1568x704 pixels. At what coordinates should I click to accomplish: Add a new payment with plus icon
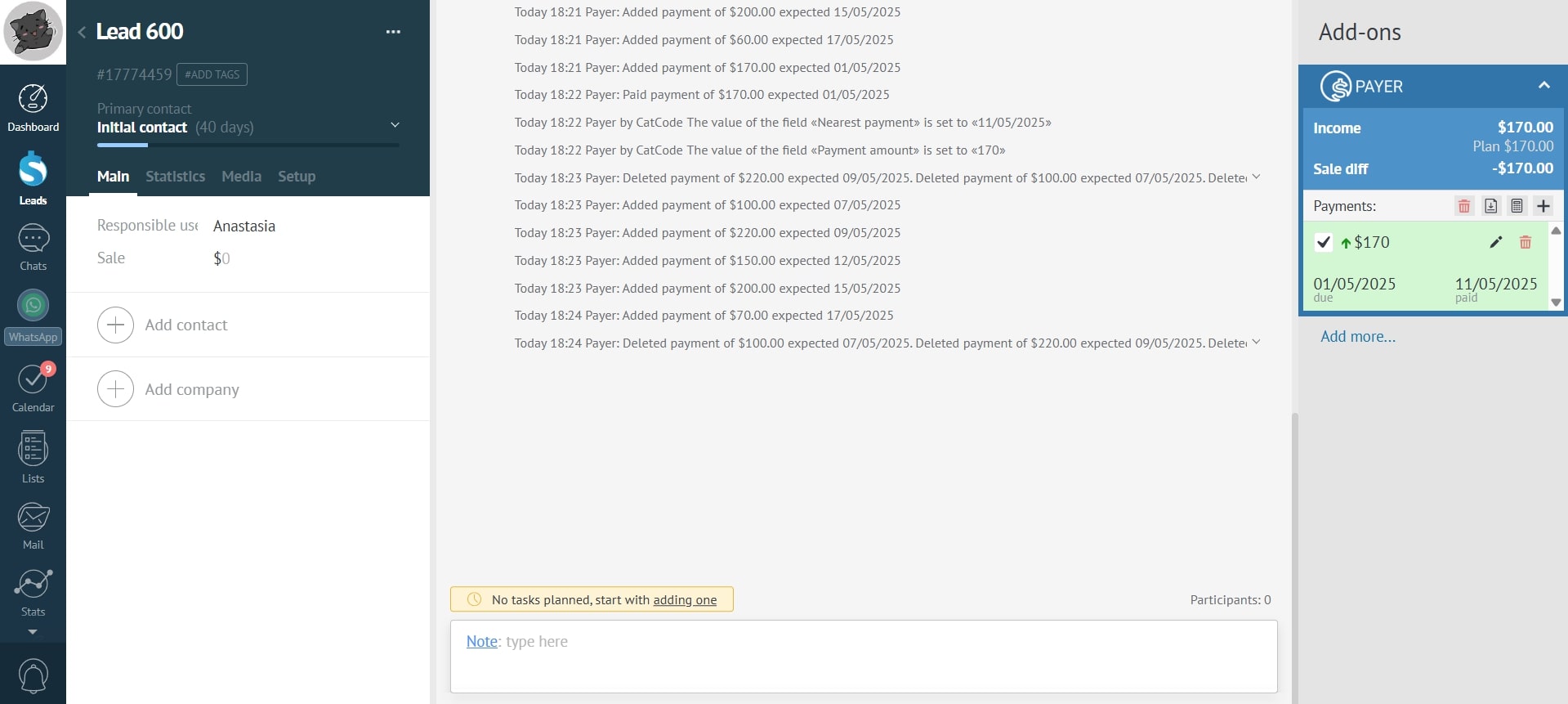(1543, 206)
